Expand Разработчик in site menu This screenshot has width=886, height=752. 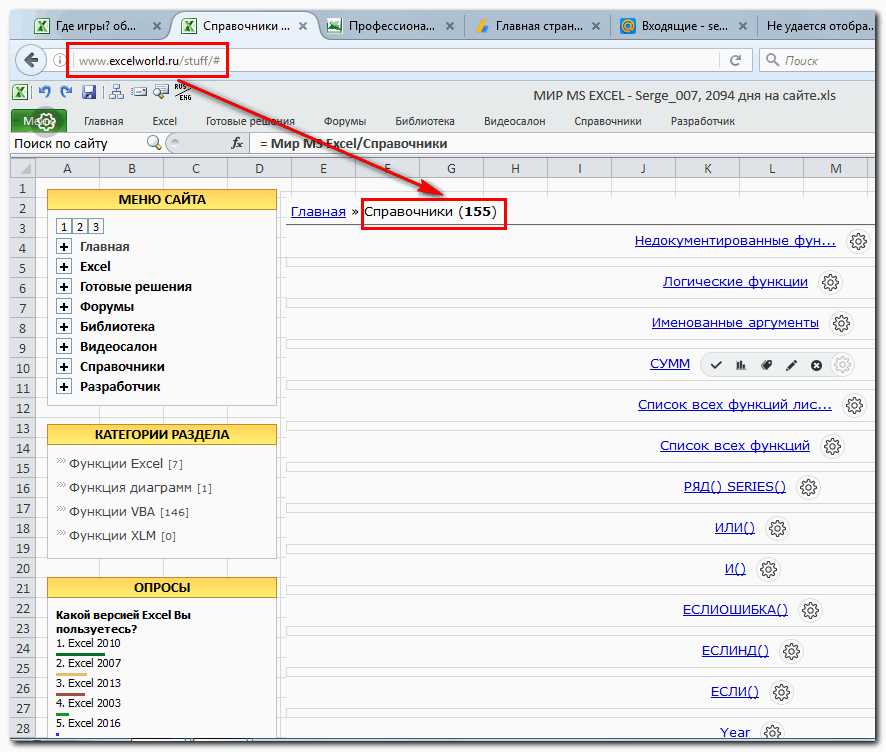(64, 387)
